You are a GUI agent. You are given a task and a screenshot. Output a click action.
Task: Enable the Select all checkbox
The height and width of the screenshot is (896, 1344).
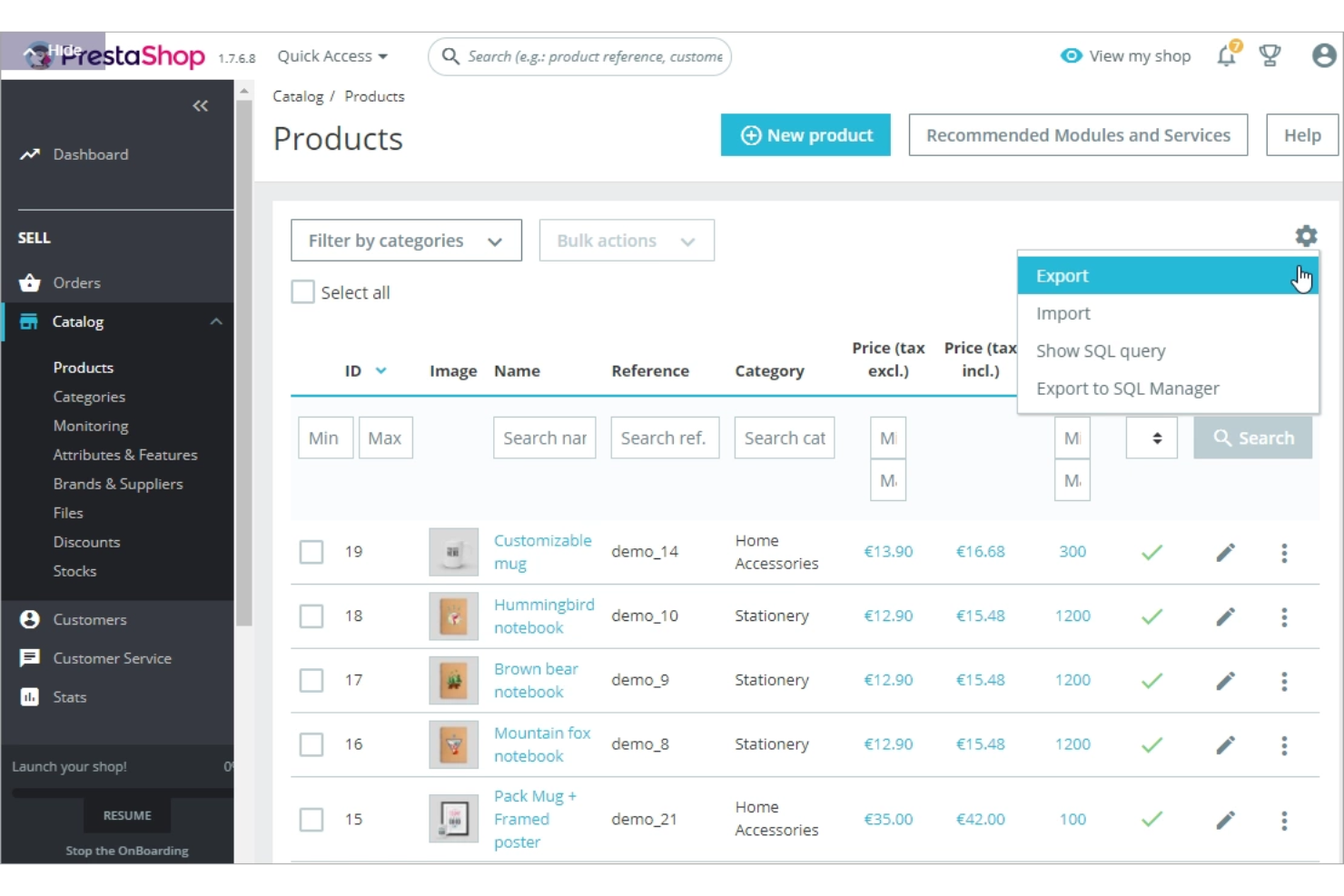click(x=302, y=291)
